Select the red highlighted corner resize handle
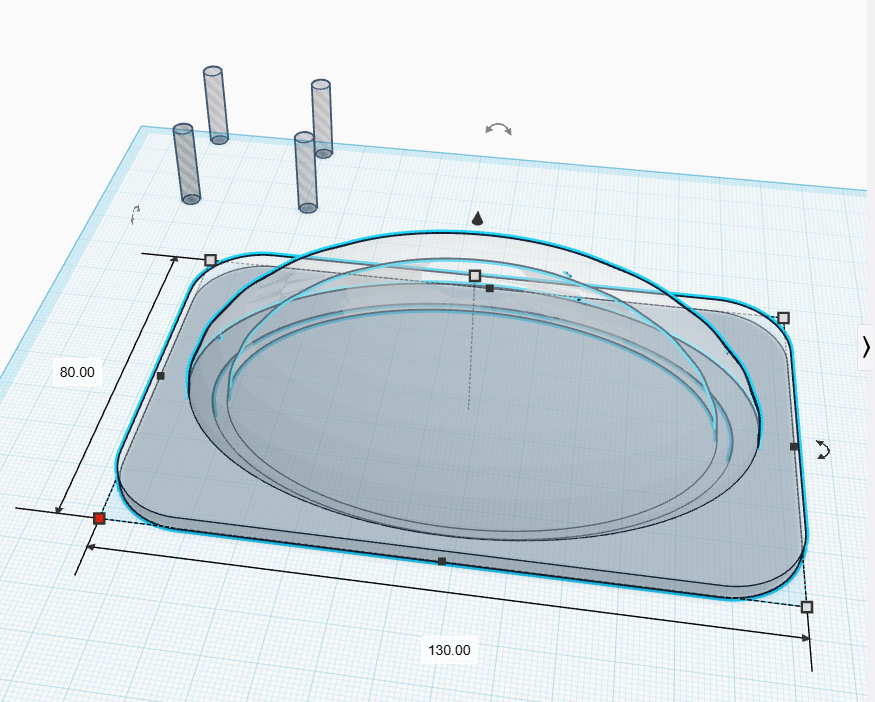This screenshot has height=702, width=875. 99,518
